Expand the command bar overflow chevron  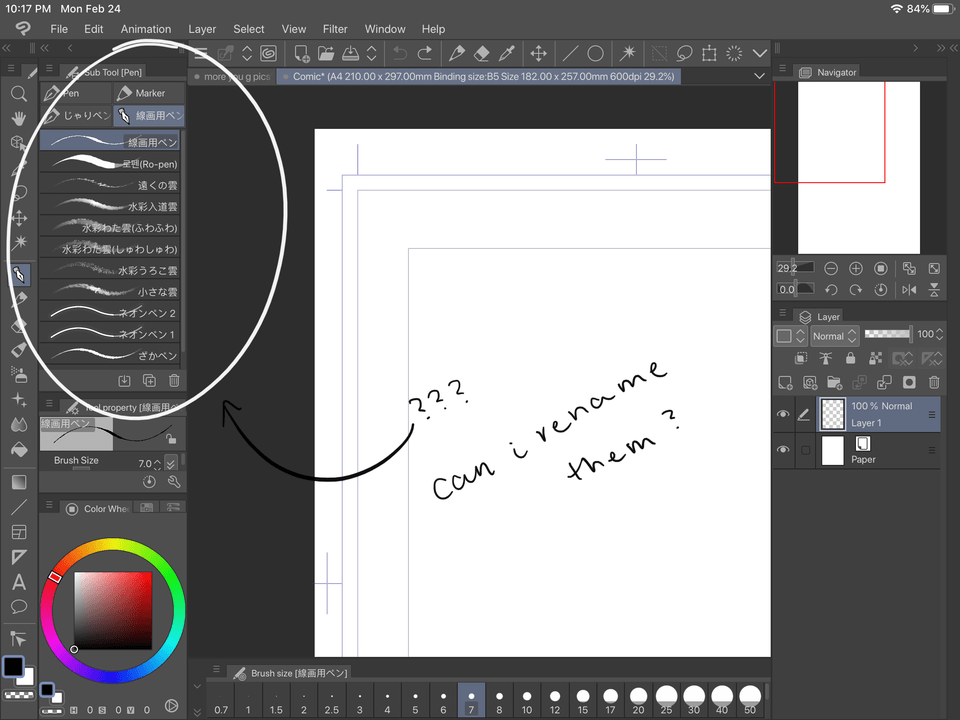[759, 54]
